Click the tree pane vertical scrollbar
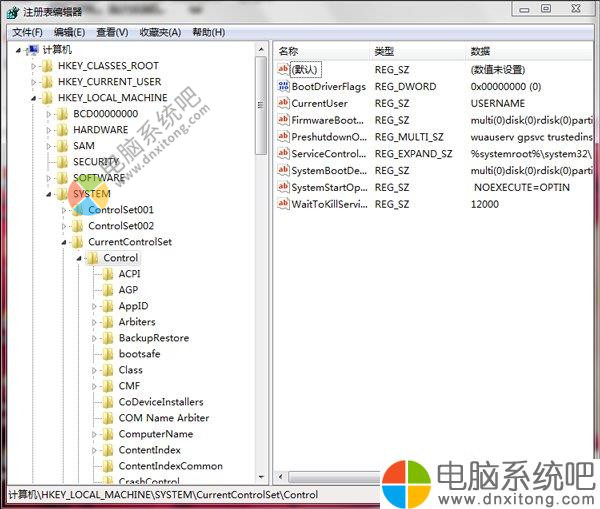 pyautogui.click(x=261, y=300)
